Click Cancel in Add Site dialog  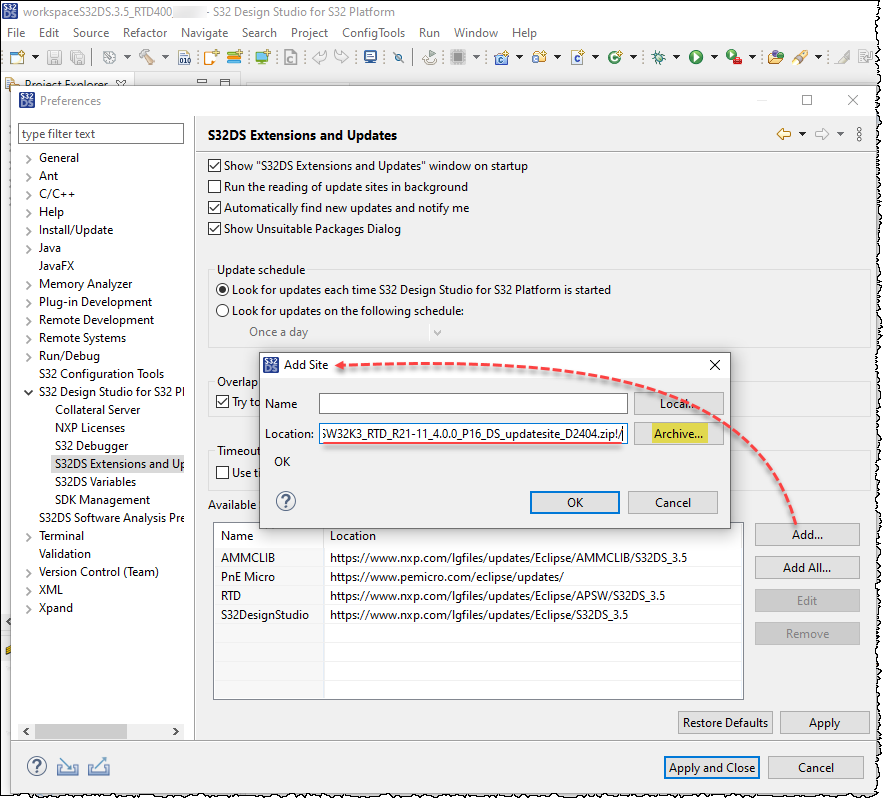pyautogui.click(x=672, y=502)
